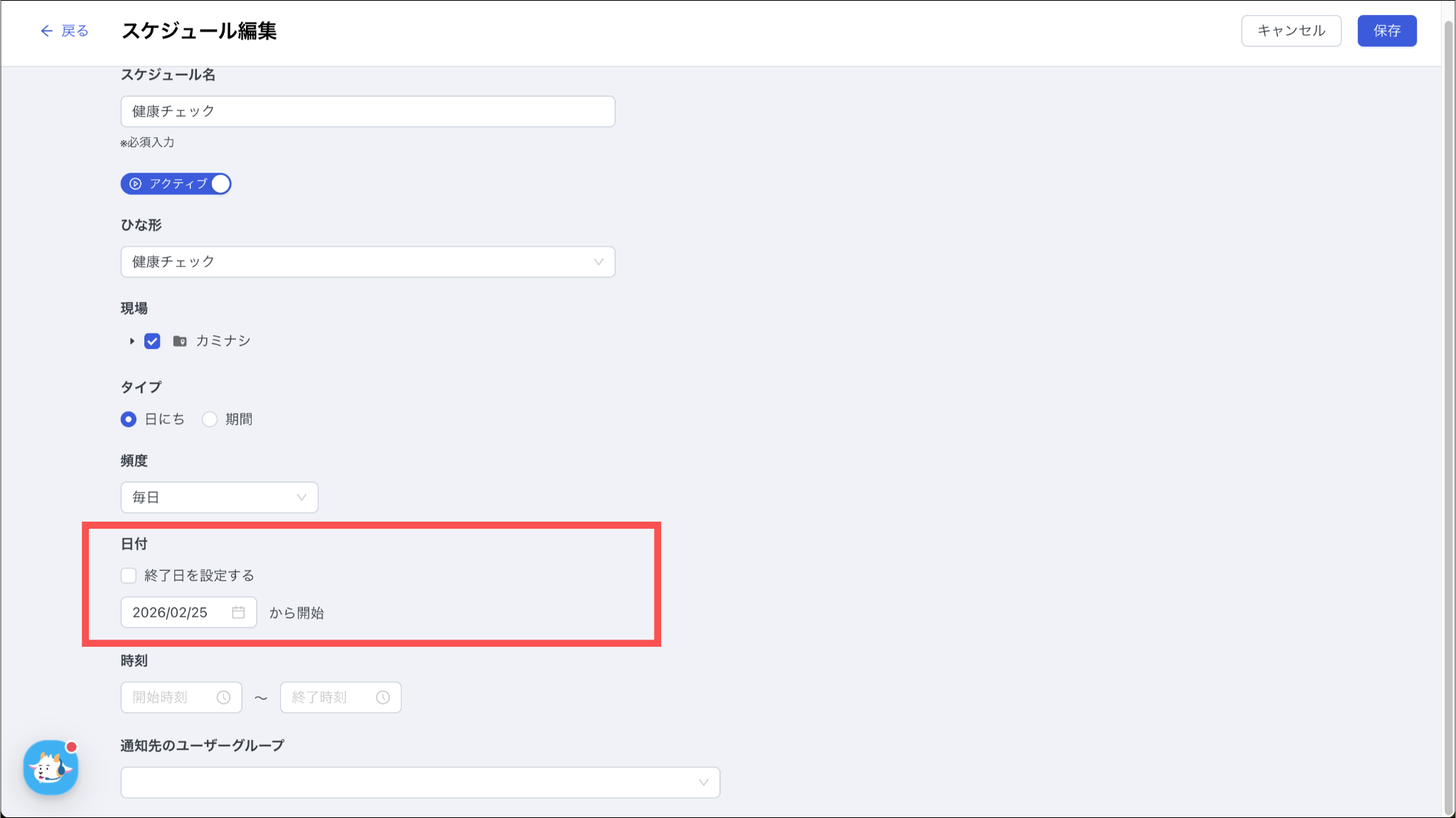This screenshot has width=1456, height=818.
Task: Uncheck the カミナシ site checkbox
Action: pyautogui.click(x=152, y=341)
